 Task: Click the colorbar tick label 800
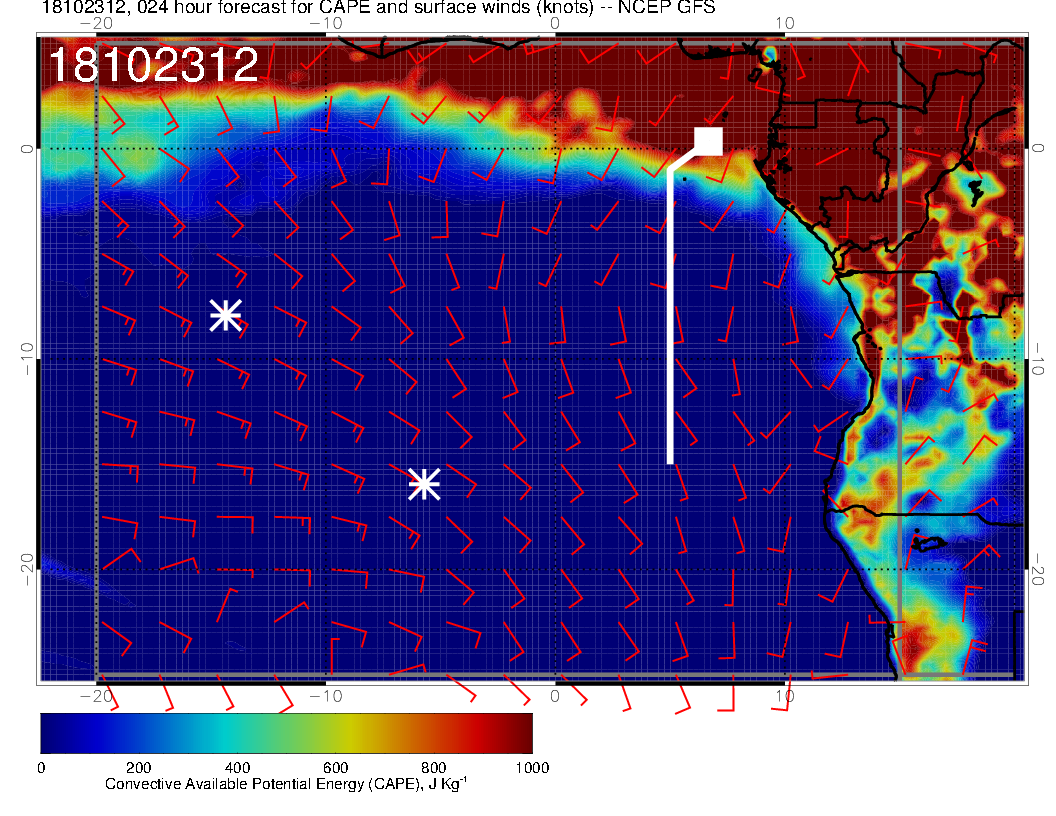coord(434,768)
